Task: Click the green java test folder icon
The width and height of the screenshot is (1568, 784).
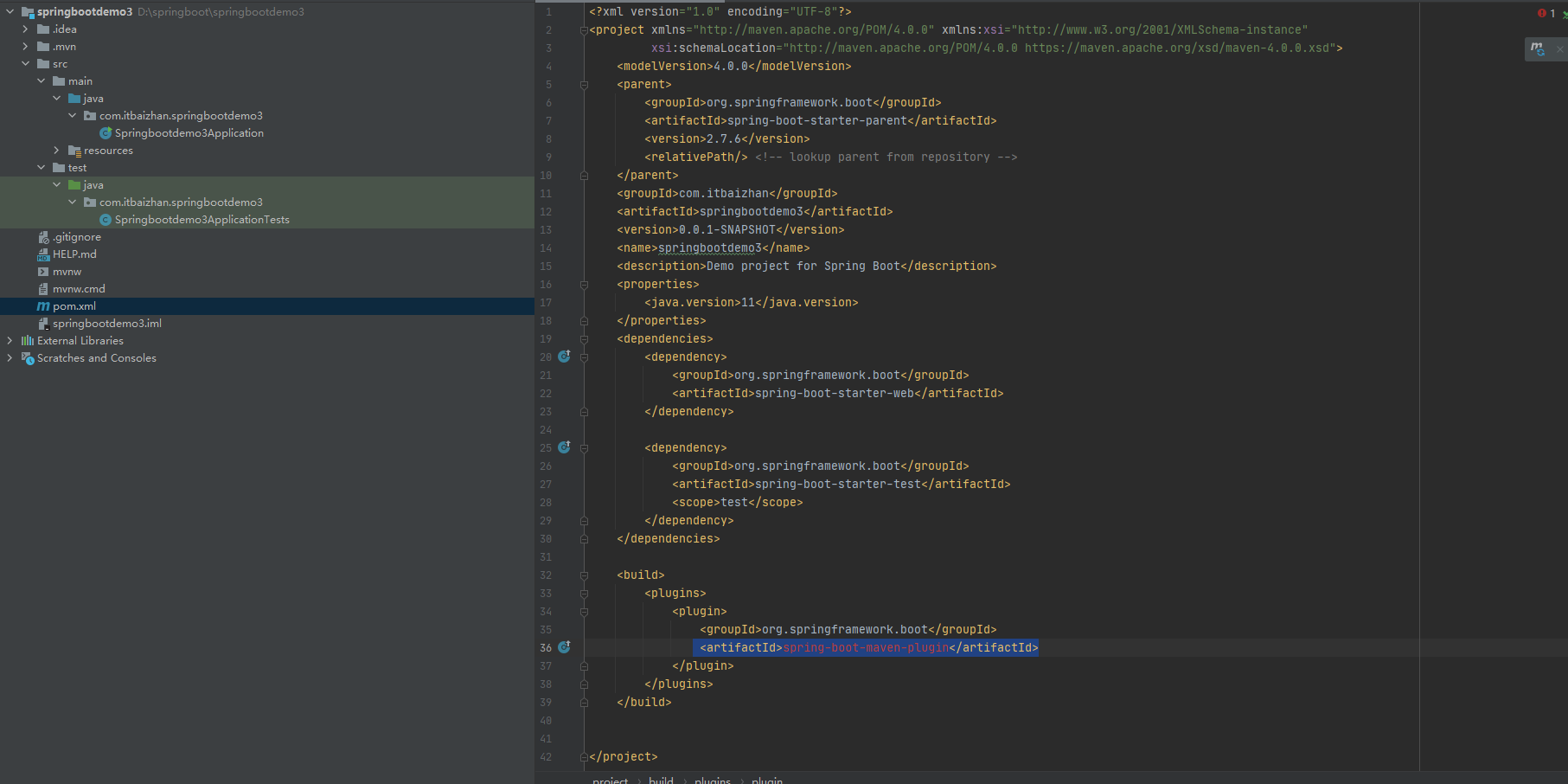Action: [74, 185]
